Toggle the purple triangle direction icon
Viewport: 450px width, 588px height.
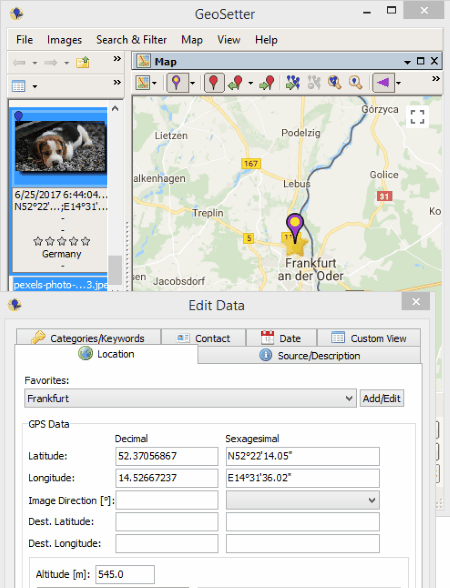pos(383,82)
